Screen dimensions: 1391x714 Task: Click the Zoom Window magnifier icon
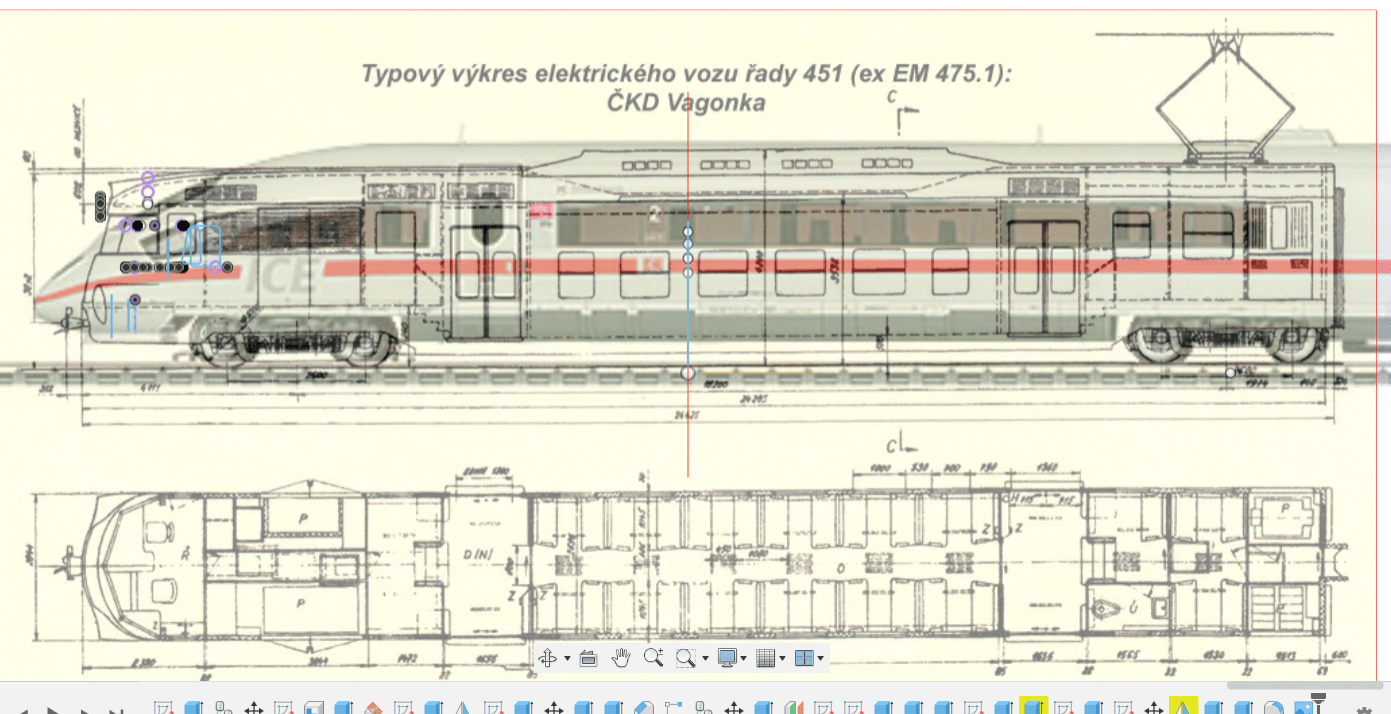pyautogui.click(x=685, y=658)
